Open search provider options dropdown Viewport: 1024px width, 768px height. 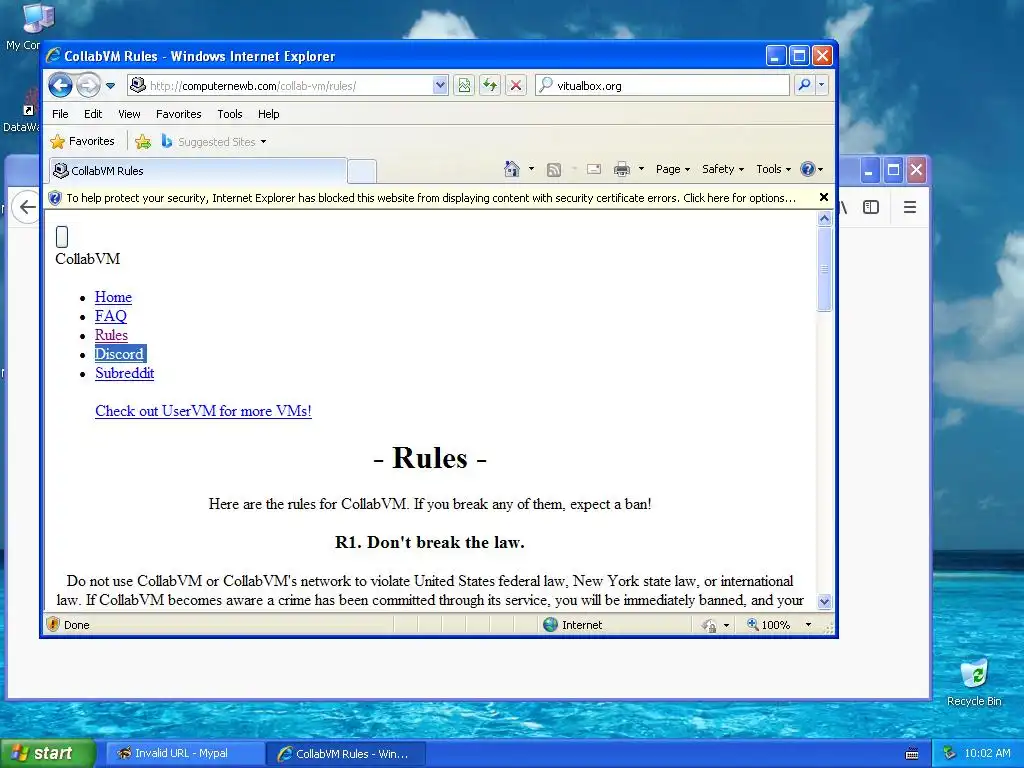[x=822, y=85]
